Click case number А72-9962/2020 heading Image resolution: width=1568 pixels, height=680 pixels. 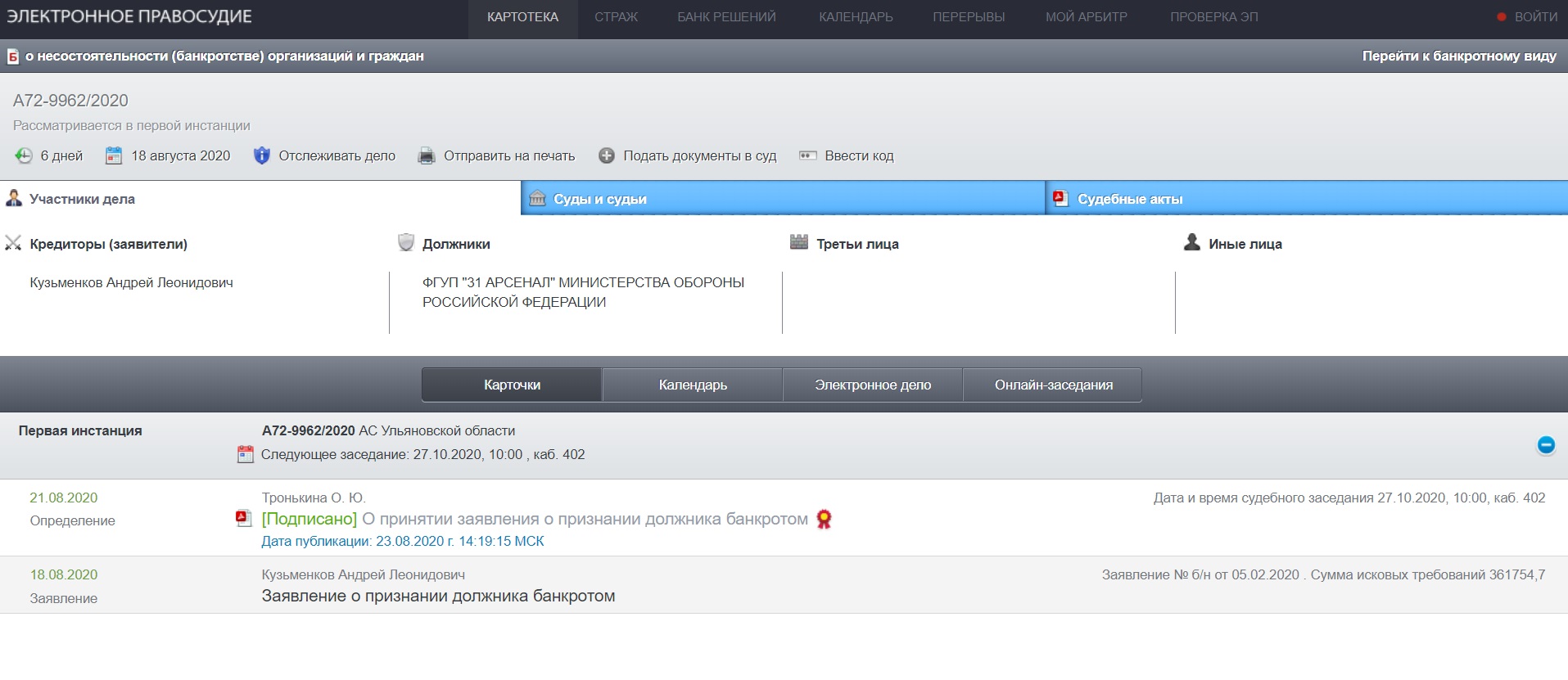[x=70, y=101]
